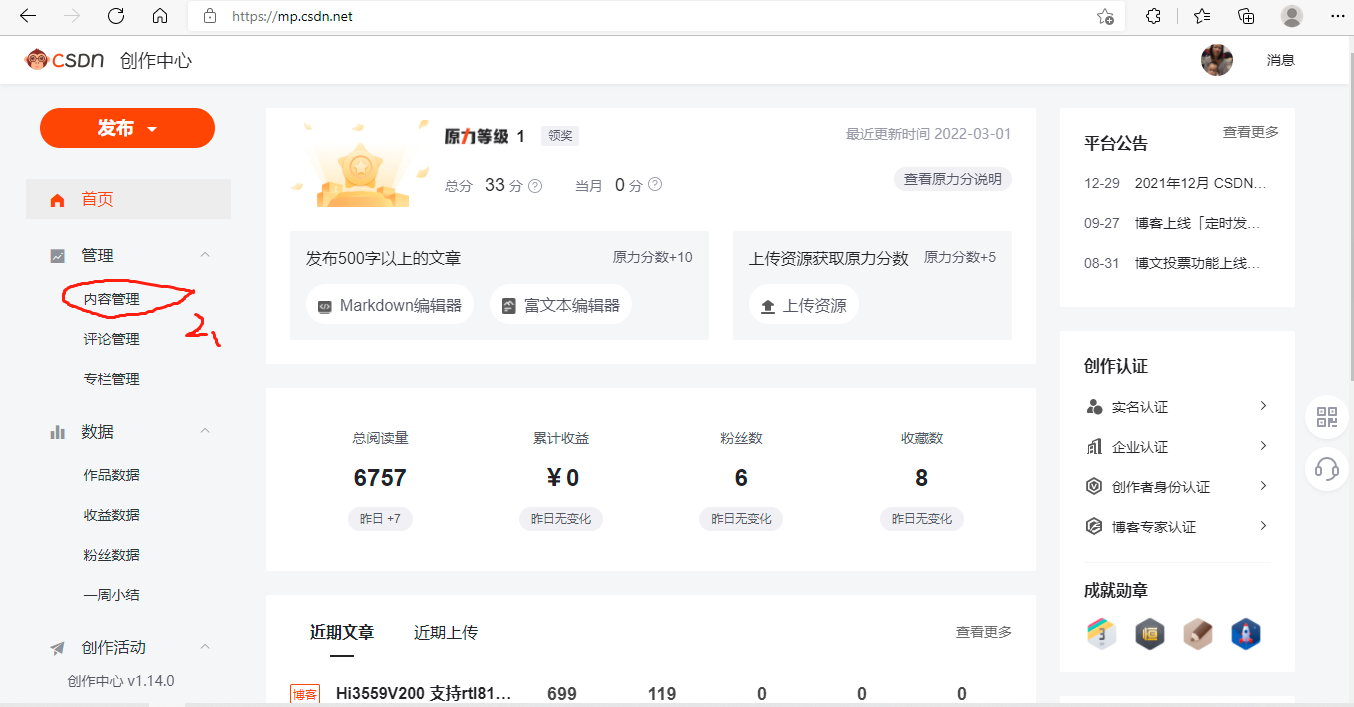Viewport: 1354px width, 707px height.
Task: Expand 创作者身份认证 right arrow
Action: tap(1263, 486)
